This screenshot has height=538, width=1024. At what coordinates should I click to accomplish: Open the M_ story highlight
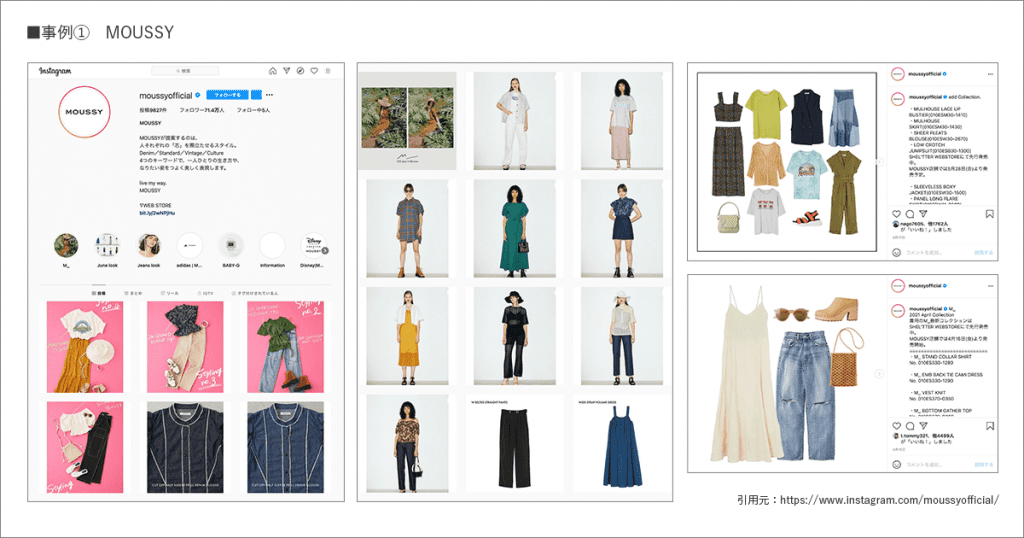coord(66,245)
